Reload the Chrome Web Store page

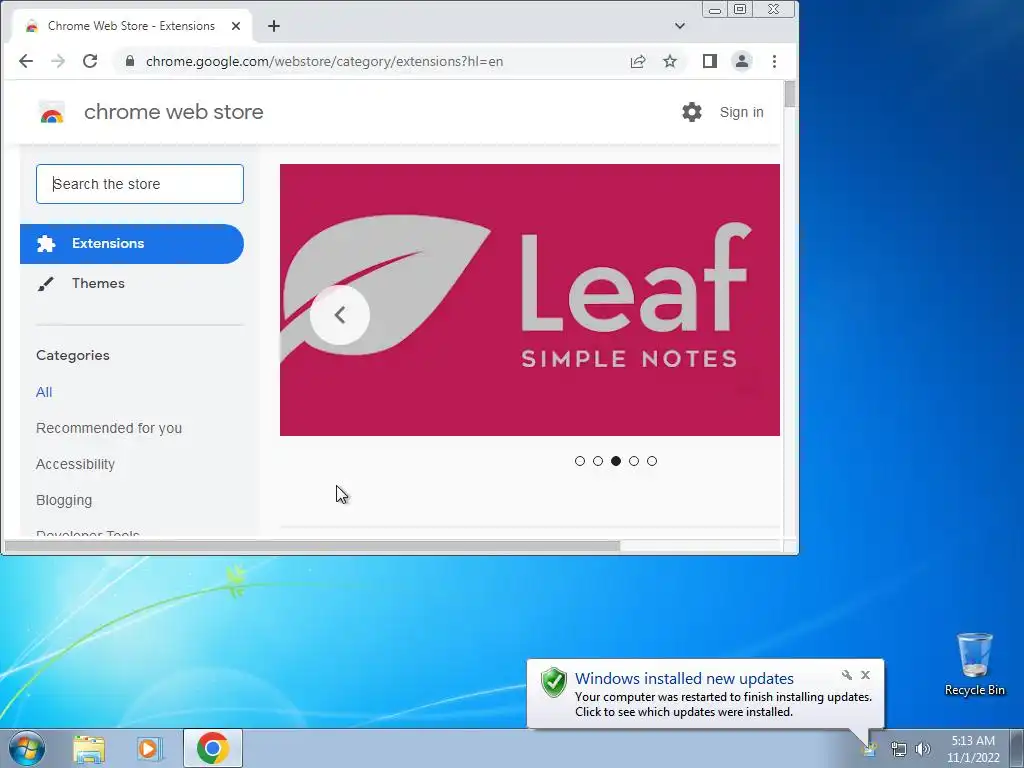pyautogui.click(x=90, y=61)
